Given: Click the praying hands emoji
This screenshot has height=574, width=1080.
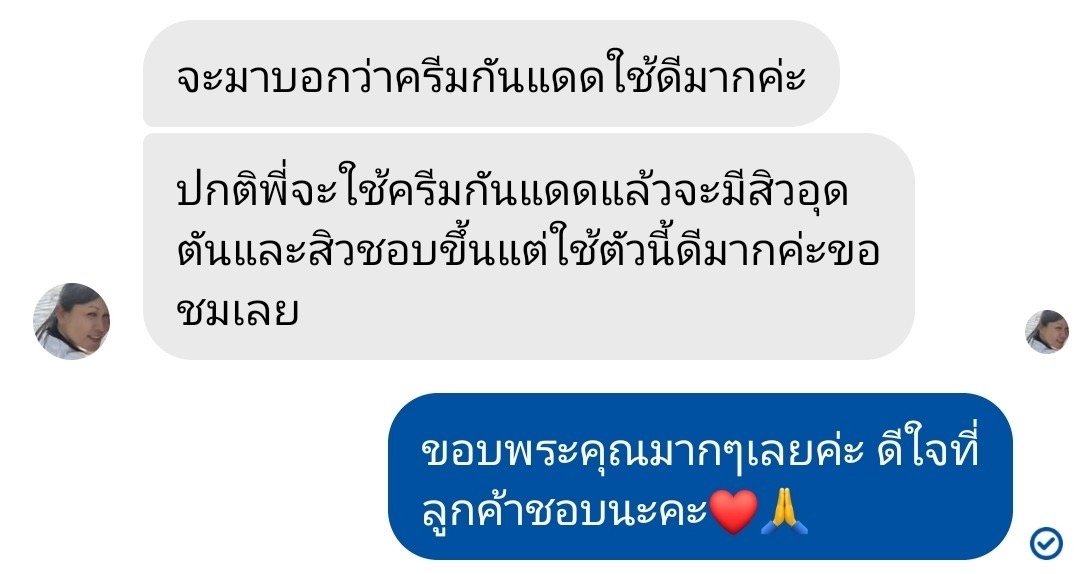Looking at the screenshot, I should pos(784,512).
